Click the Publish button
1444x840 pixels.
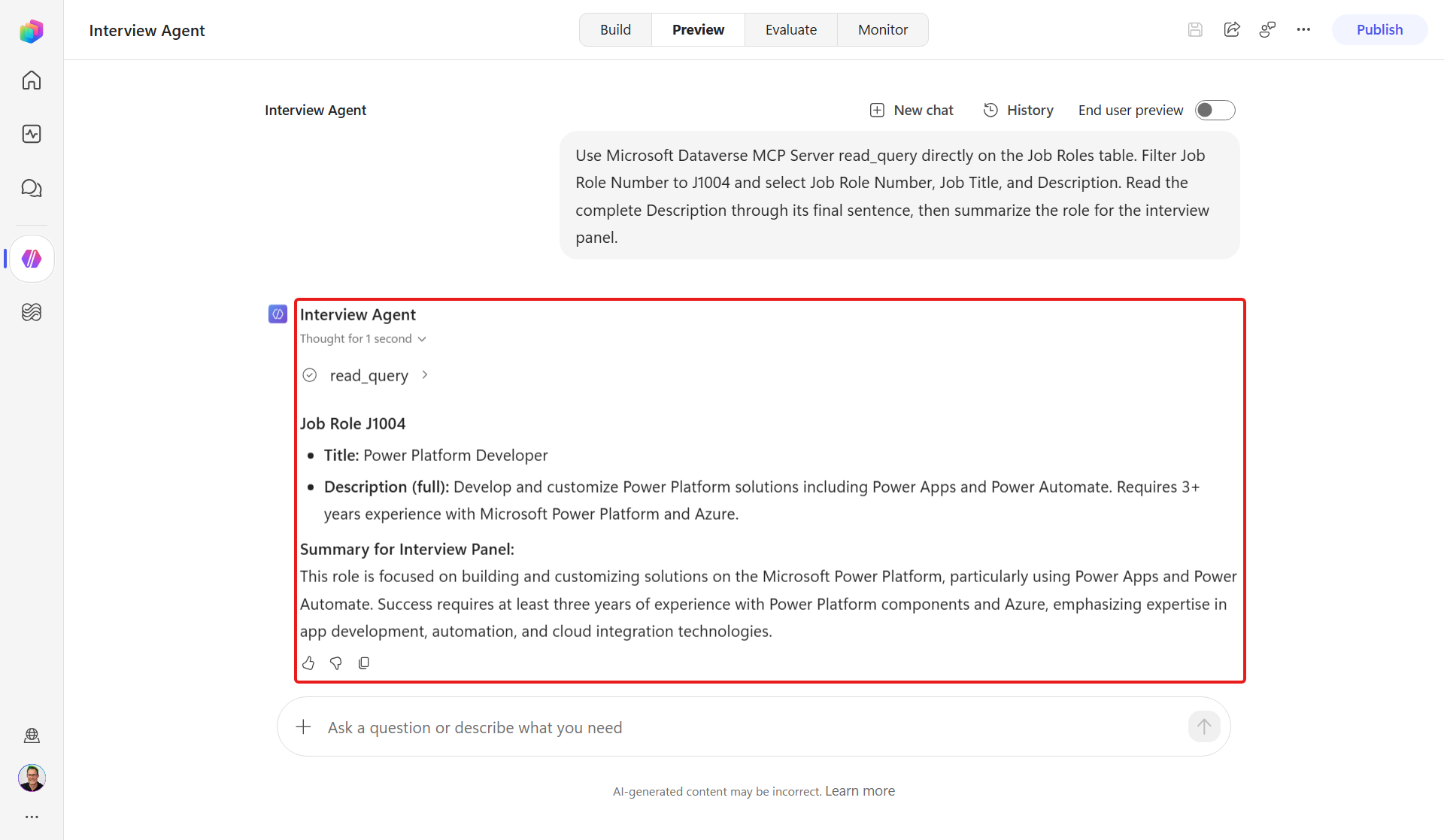(x=1379, y=30)
